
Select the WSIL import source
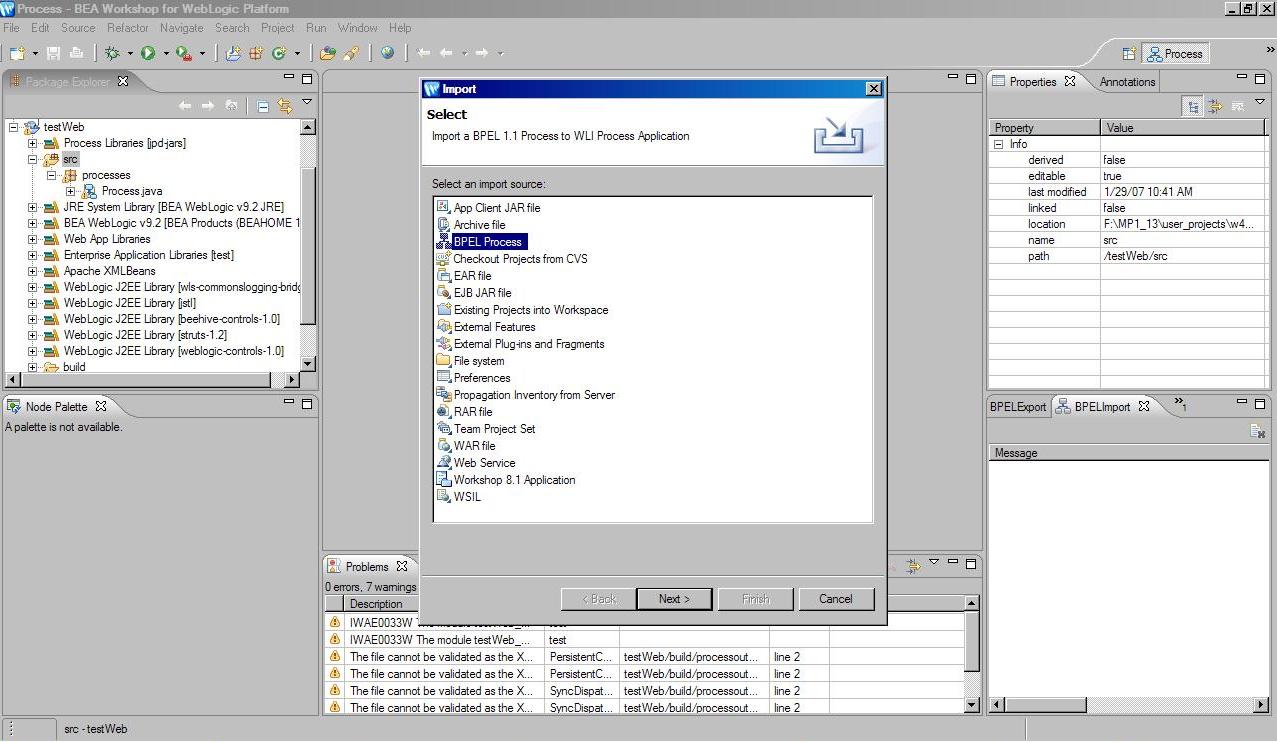pos(467,497)
